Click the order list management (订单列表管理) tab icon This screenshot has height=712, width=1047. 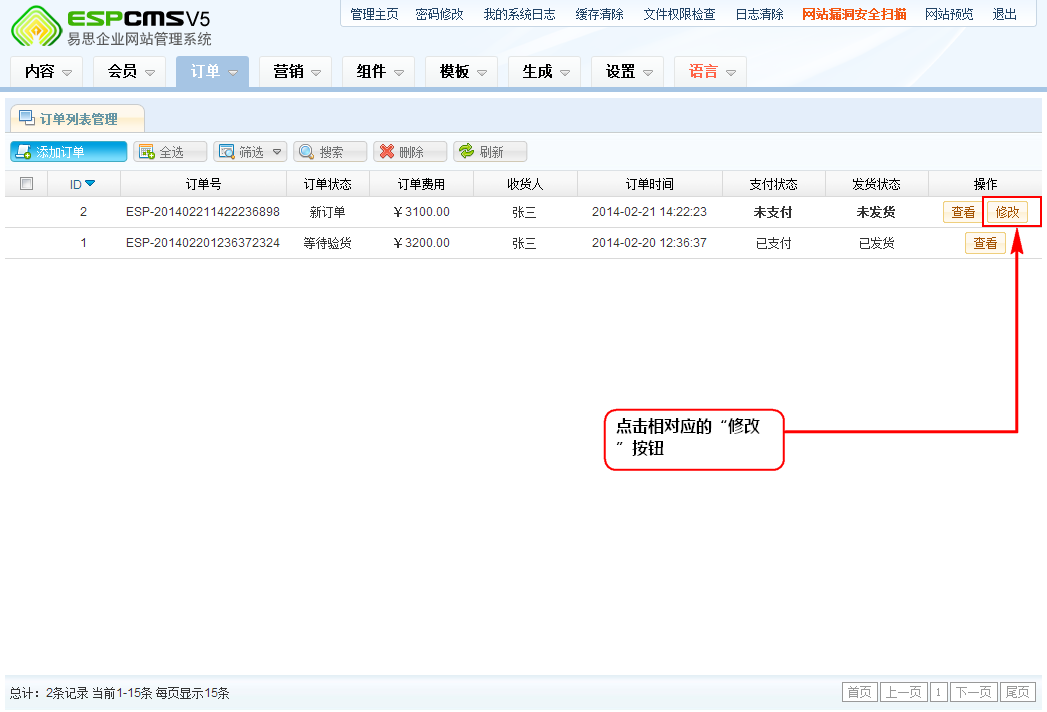(x=26, y=119)
